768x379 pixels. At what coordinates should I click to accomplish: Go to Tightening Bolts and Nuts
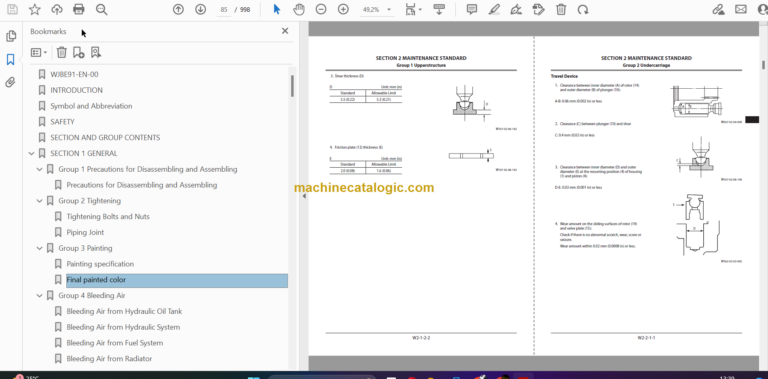[x=108, y=216]
